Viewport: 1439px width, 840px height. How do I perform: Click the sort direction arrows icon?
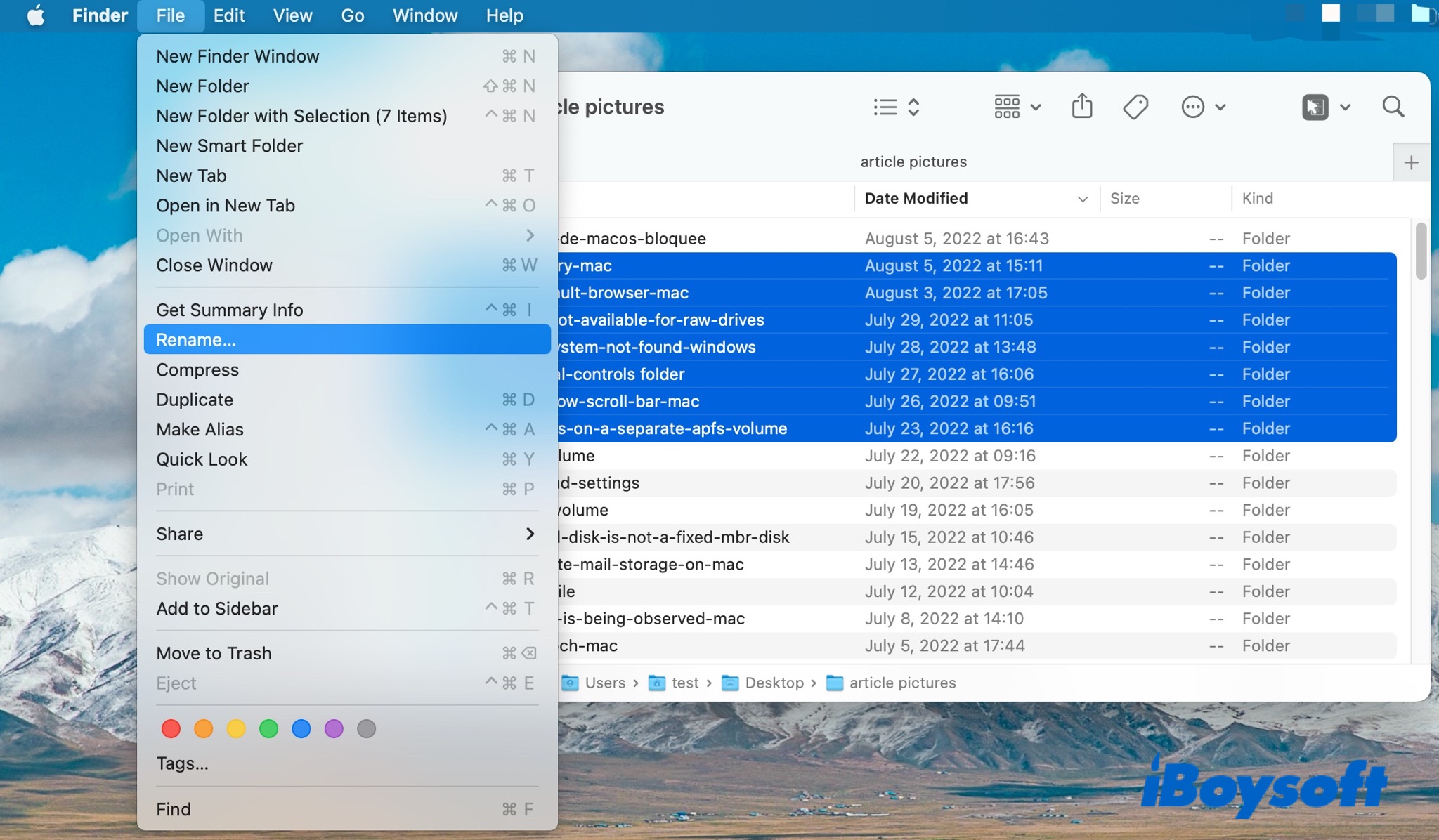pos(914,107)
